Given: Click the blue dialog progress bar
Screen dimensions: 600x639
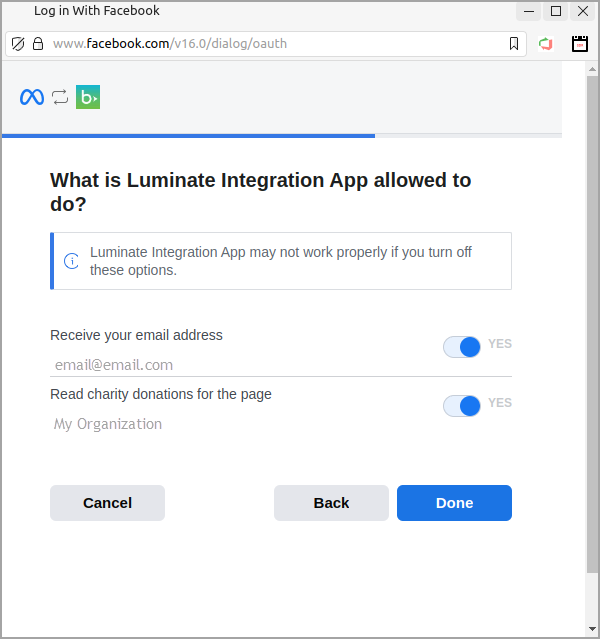Looking at the screenshot, I should click(x=188, y=136).
